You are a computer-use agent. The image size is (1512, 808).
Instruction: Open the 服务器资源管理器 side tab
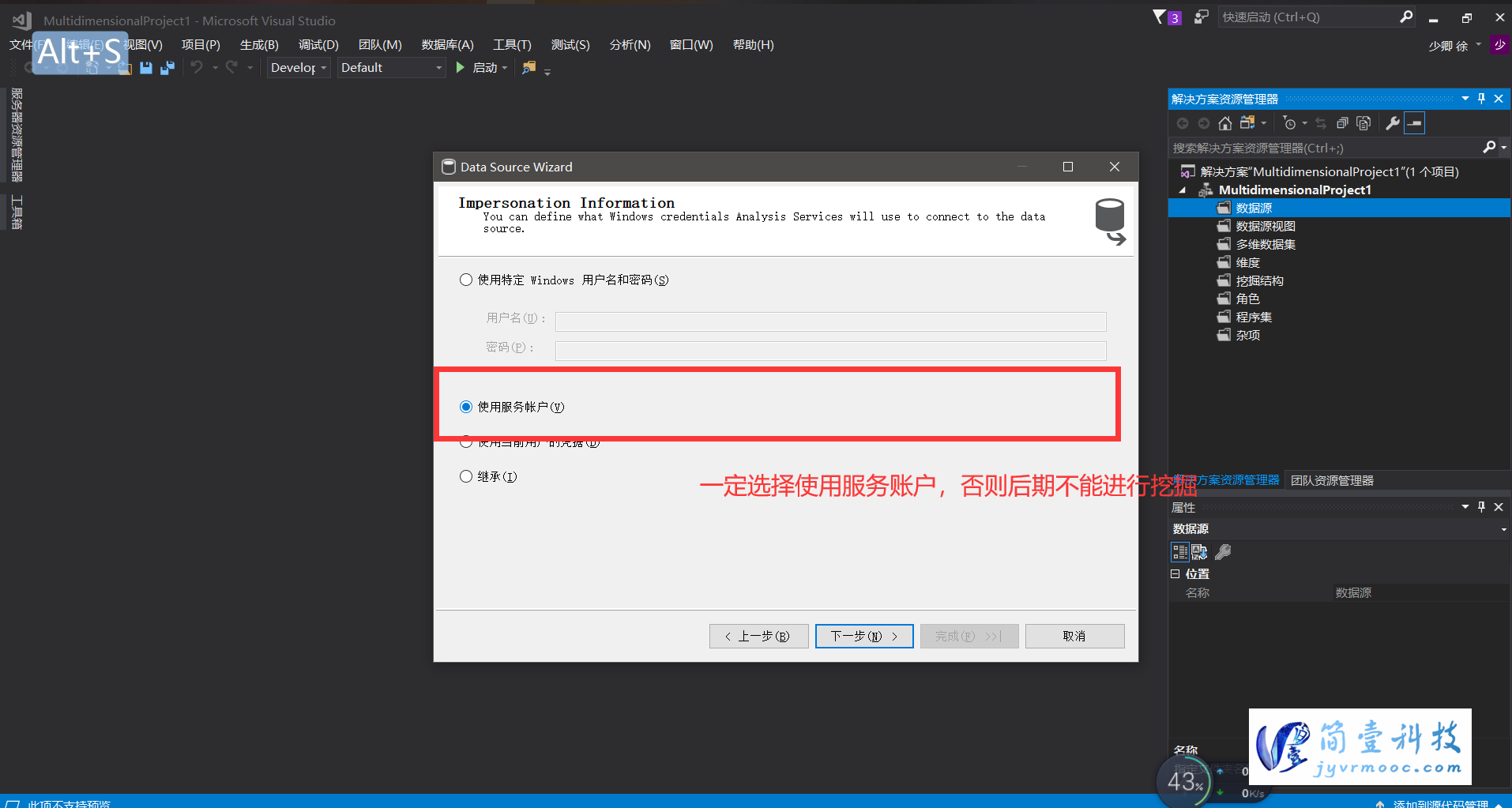[17, 135]
